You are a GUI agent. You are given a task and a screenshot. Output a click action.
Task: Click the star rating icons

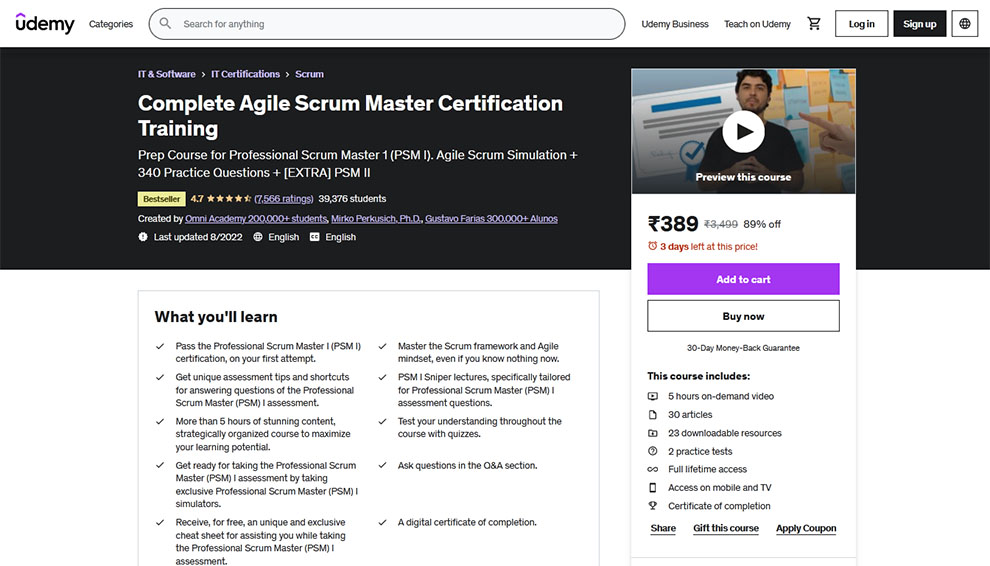(x=229, y=198)
